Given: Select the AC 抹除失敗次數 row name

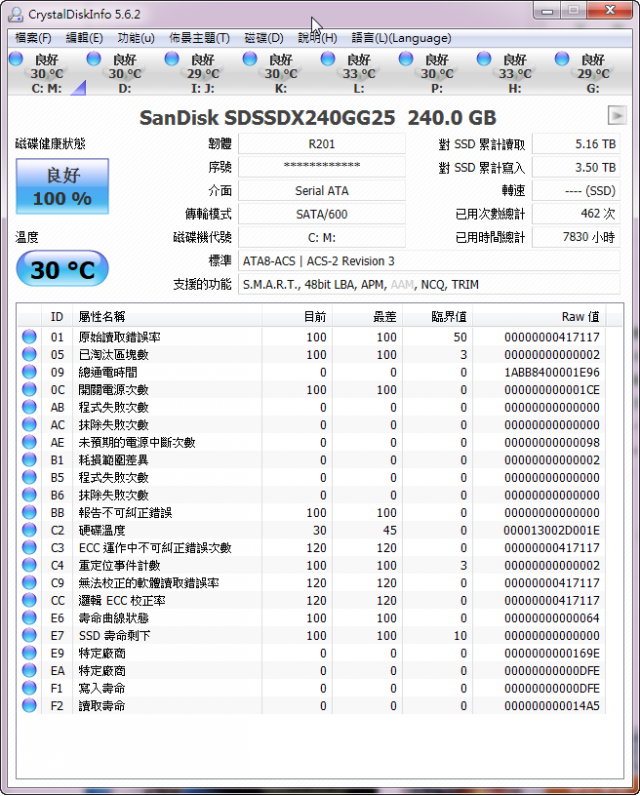Looking at the screenshot, I should [x=114, y=425].
